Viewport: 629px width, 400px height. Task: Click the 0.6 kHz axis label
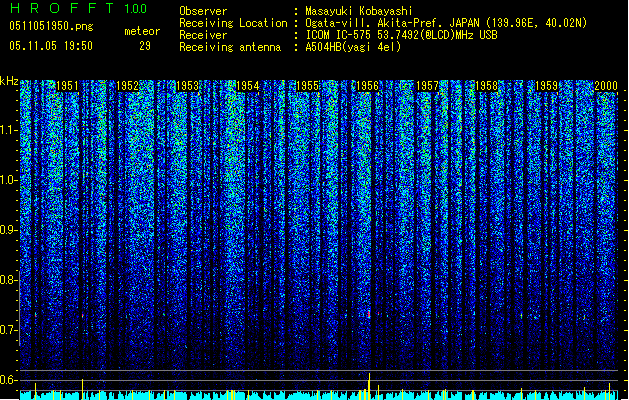coord(8,380)
